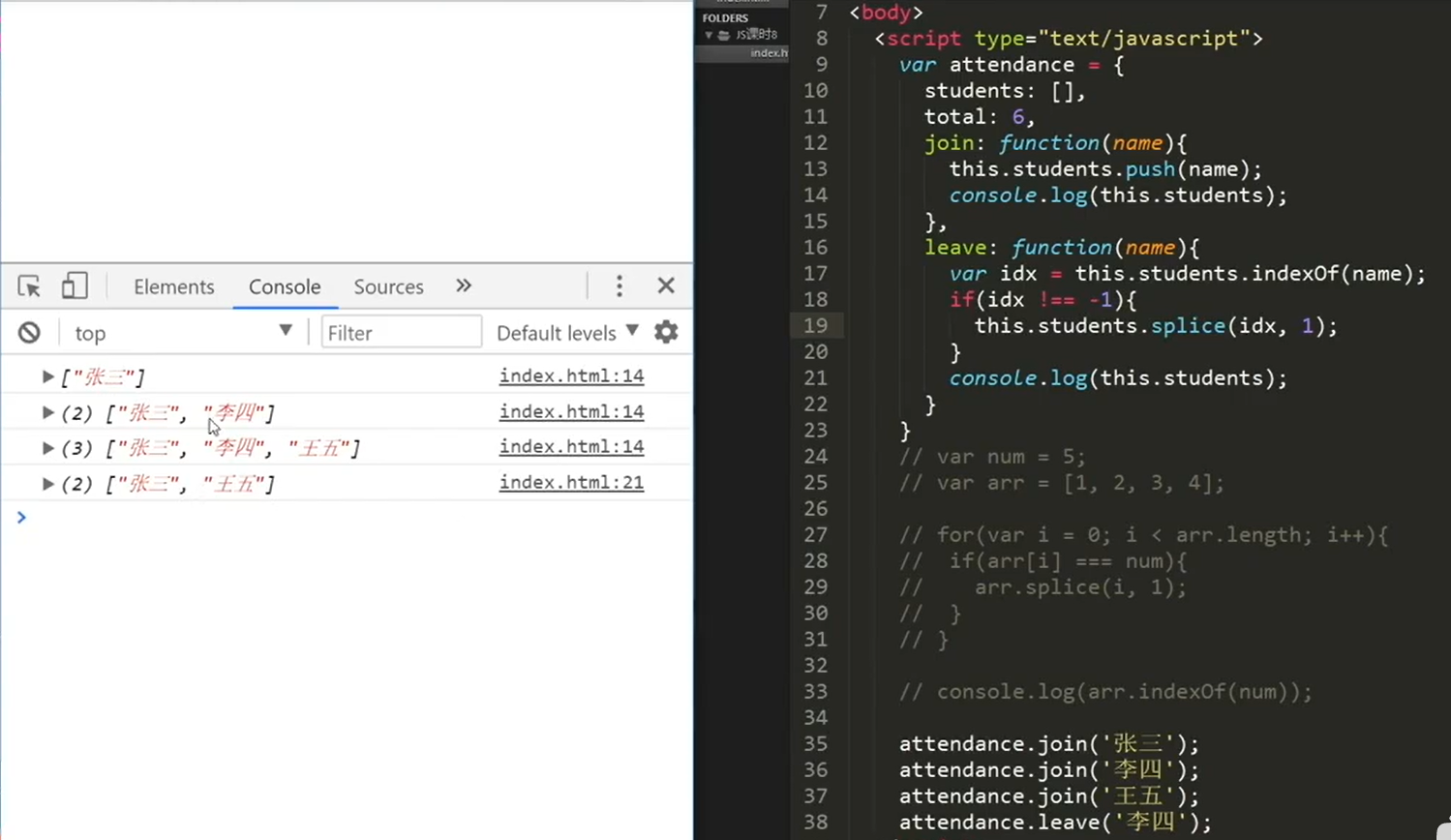Viewport: 1451px width, 840px height.
Task: Click line number 19 in gutter
Action: 815,326
